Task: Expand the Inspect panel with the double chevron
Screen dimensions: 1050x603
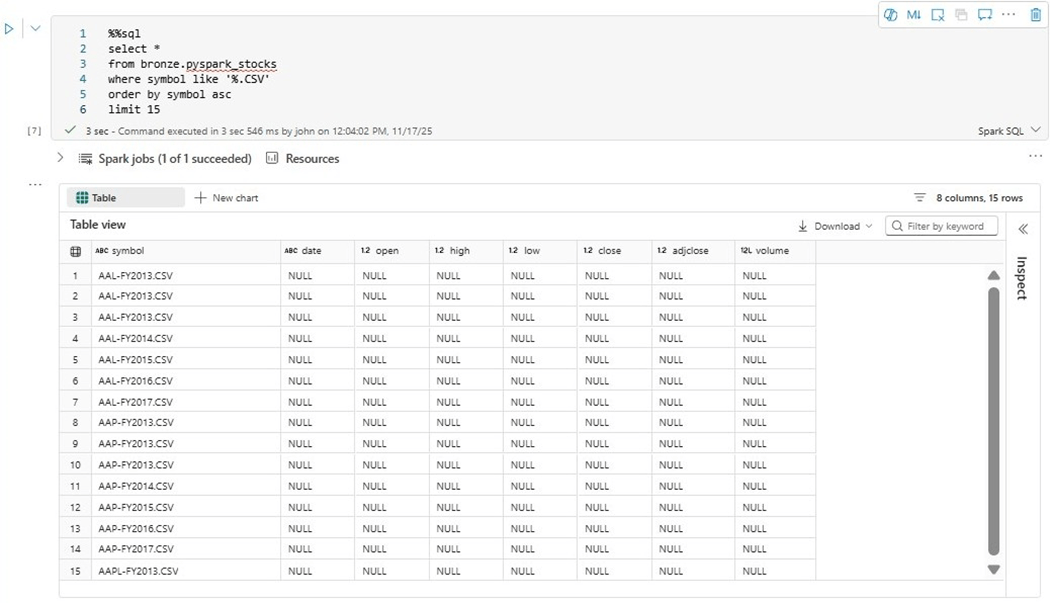Action: (x=1023, y=229)
